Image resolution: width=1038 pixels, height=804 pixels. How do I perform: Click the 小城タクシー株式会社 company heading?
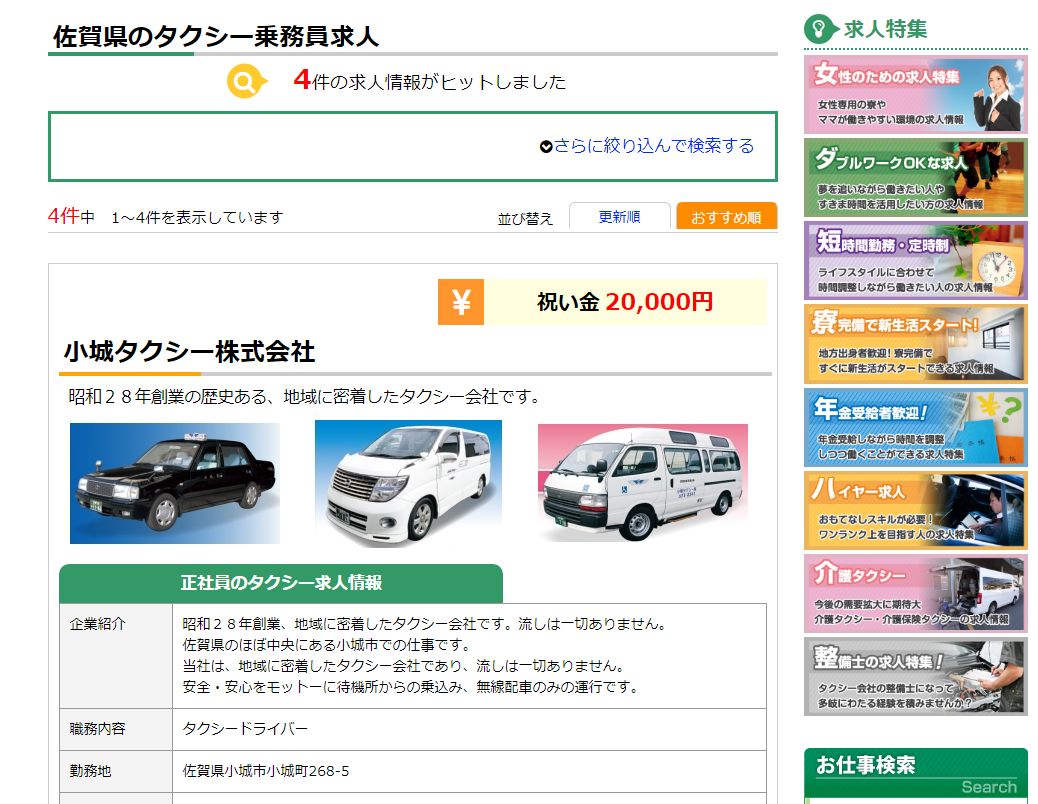(189, 351)
